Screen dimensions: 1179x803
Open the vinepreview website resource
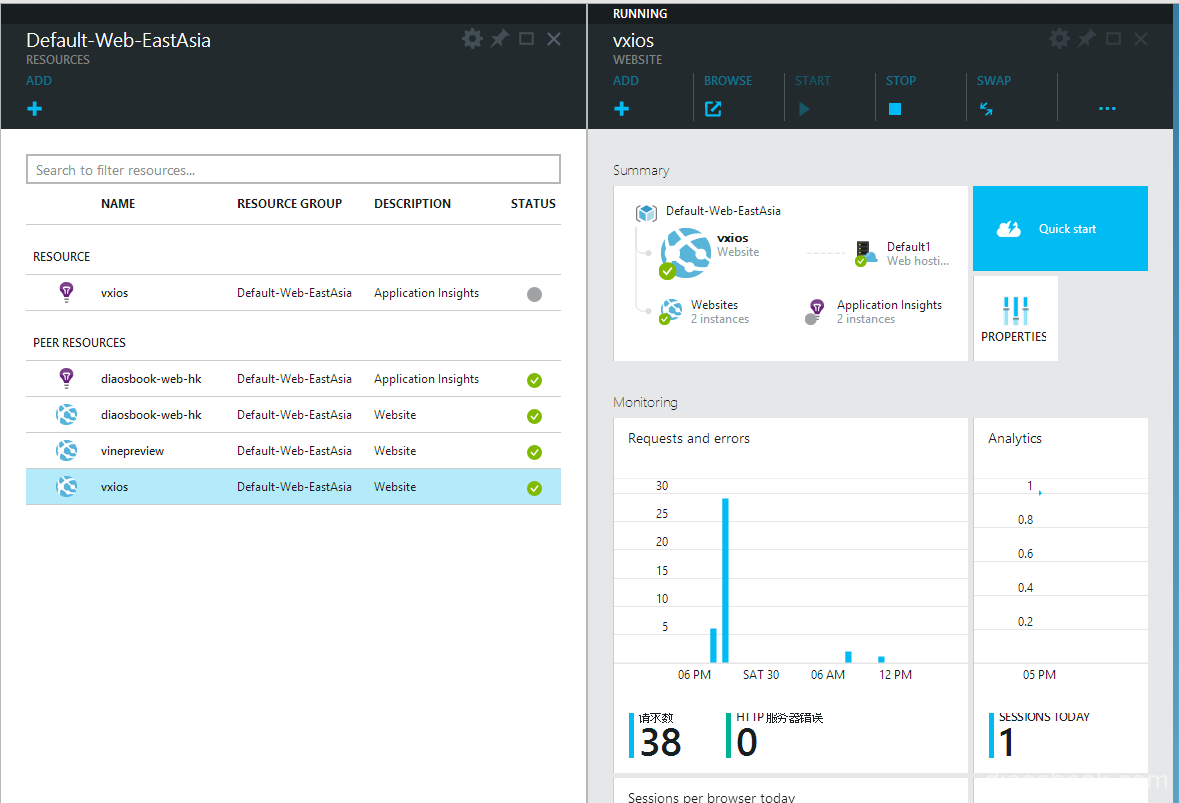coord(132,451)
